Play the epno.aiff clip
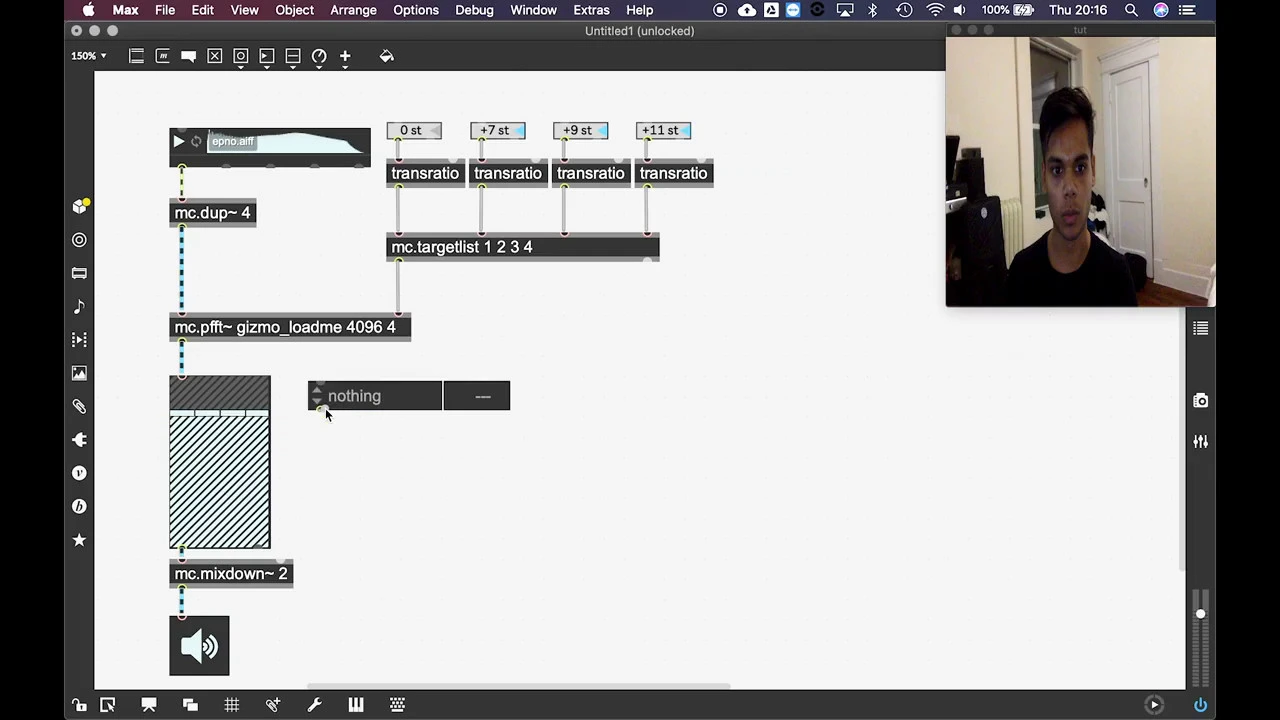 [x=178, y=142]
